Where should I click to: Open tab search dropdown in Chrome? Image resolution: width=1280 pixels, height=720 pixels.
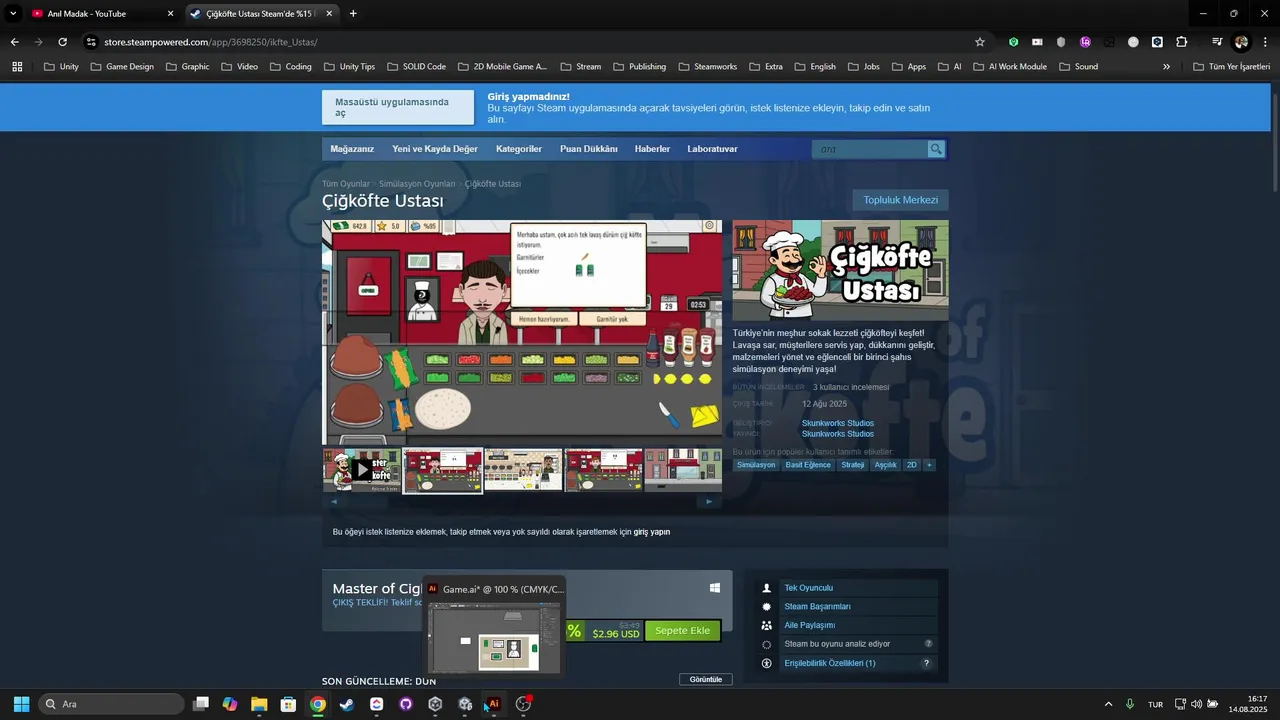(x=13, y=13)
